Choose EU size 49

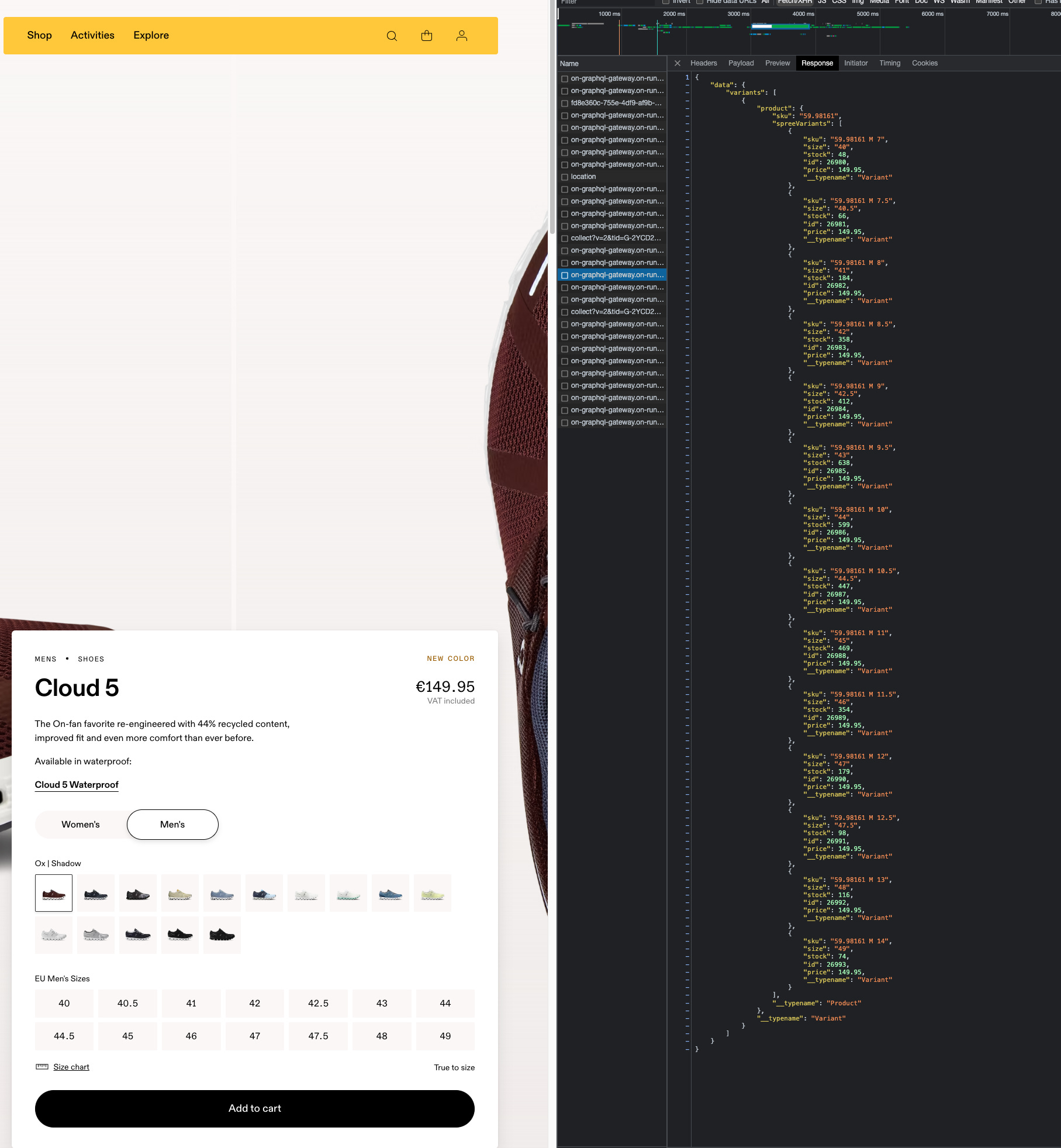[x=445, y=1036]
